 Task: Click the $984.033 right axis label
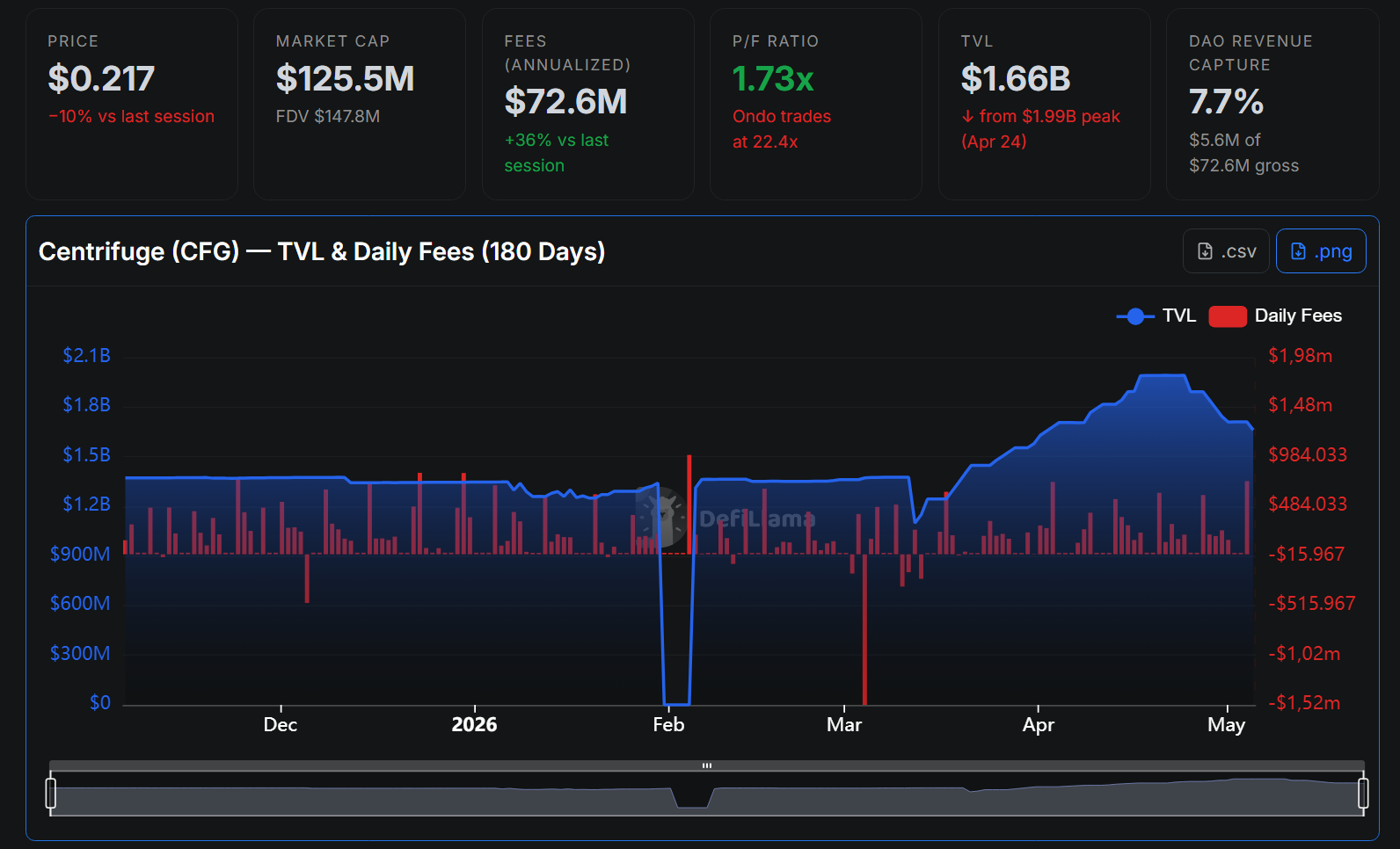1308,455
